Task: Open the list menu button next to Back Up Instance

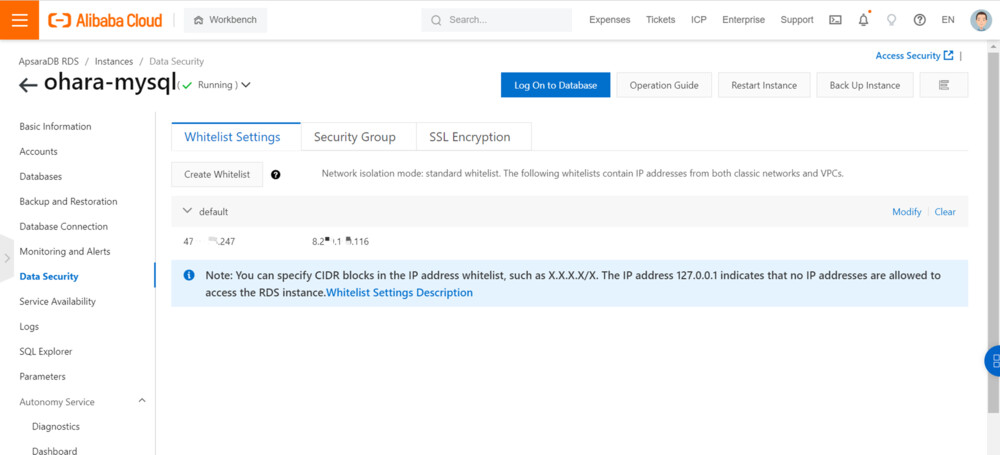Action: [943, 85]
